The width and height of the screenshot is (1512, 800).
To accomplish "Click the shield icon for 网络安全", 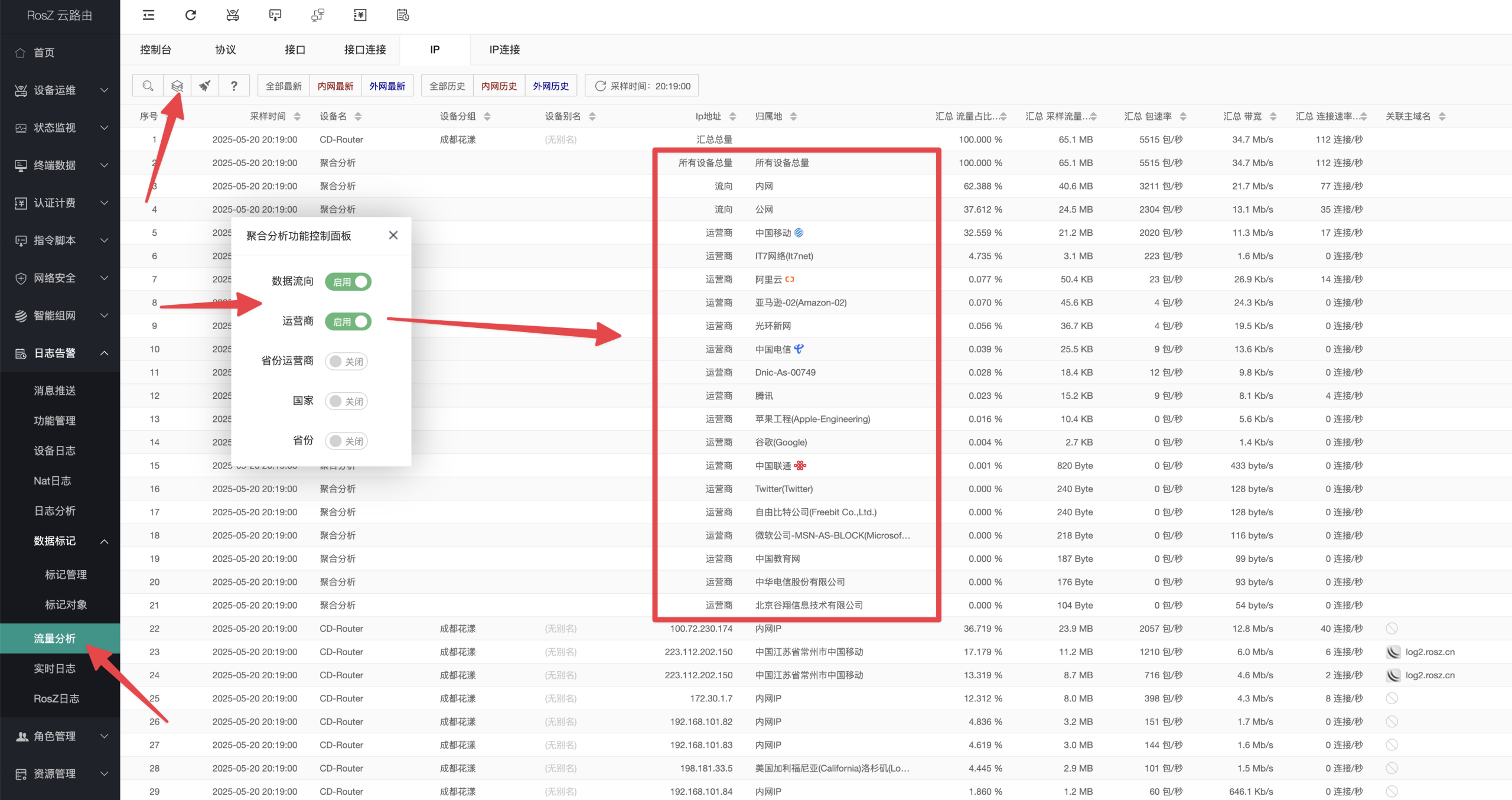I will click(x=21, y=278).
